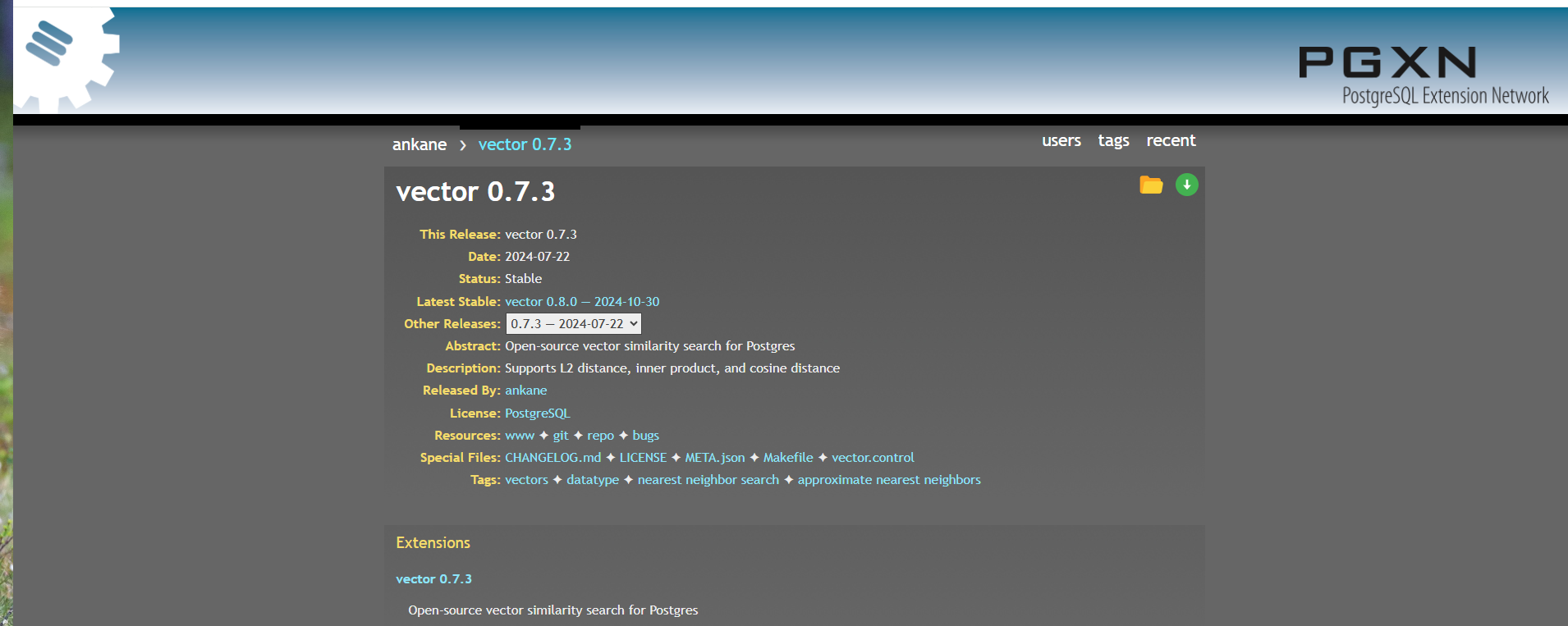Open Released By ankane profile link

[x=525, y=391]
